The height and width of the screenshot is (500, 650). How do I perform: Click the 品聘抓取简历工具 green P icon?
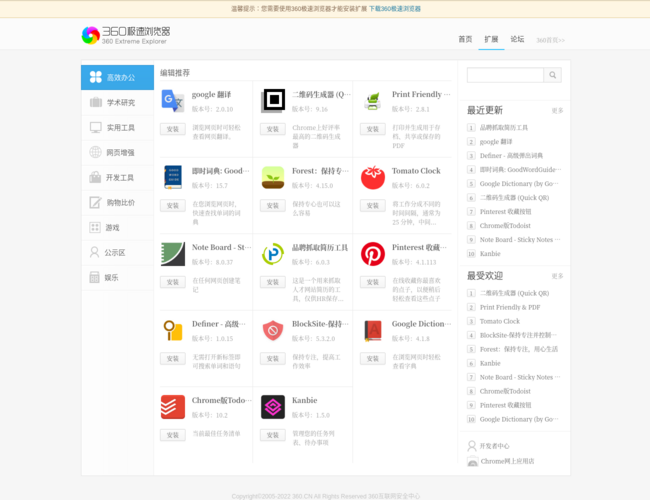(273, 254)
